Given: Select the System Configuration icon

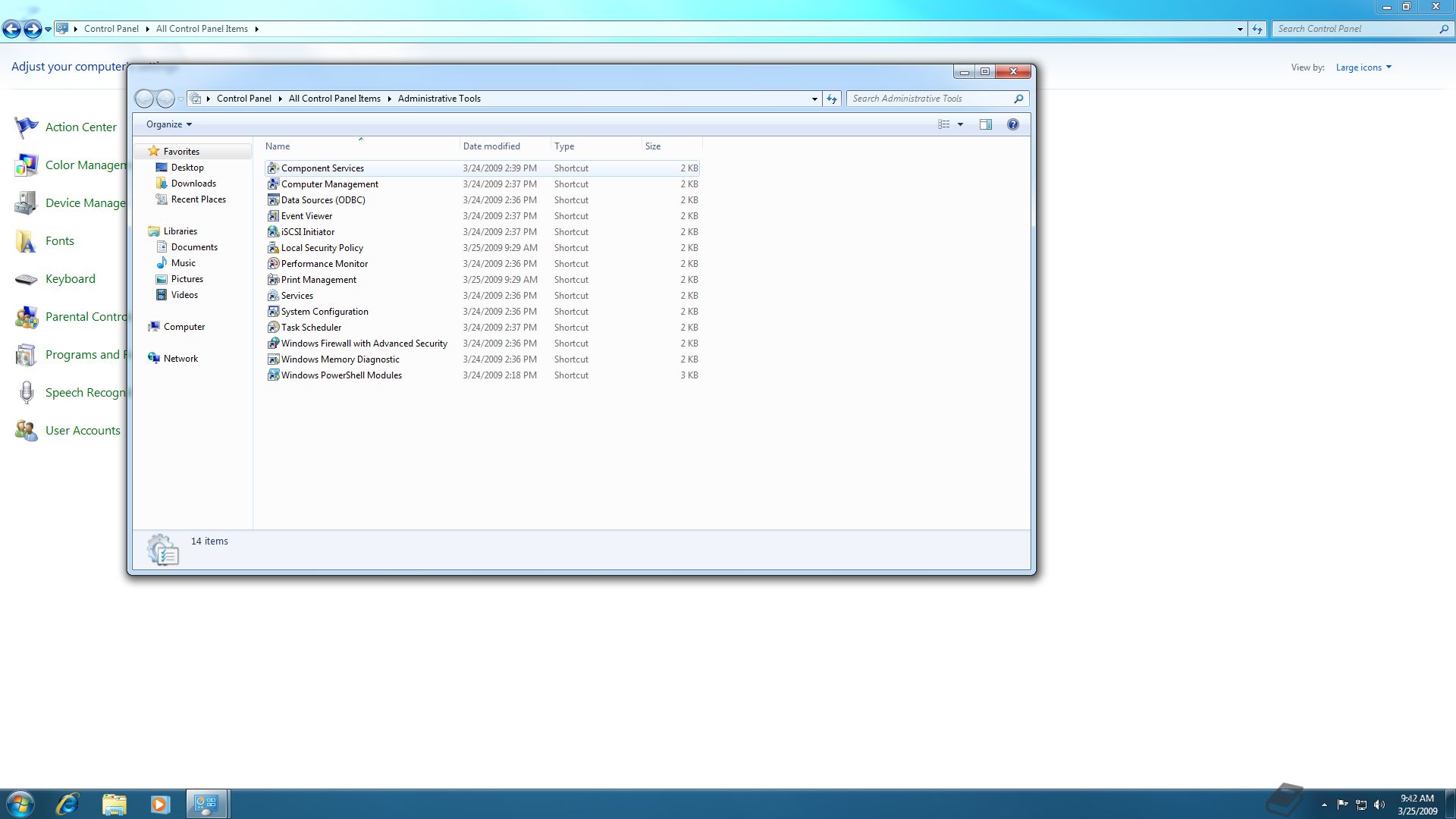Looking at the screenshot, I should pyautogui.click(x=273, y=312).
